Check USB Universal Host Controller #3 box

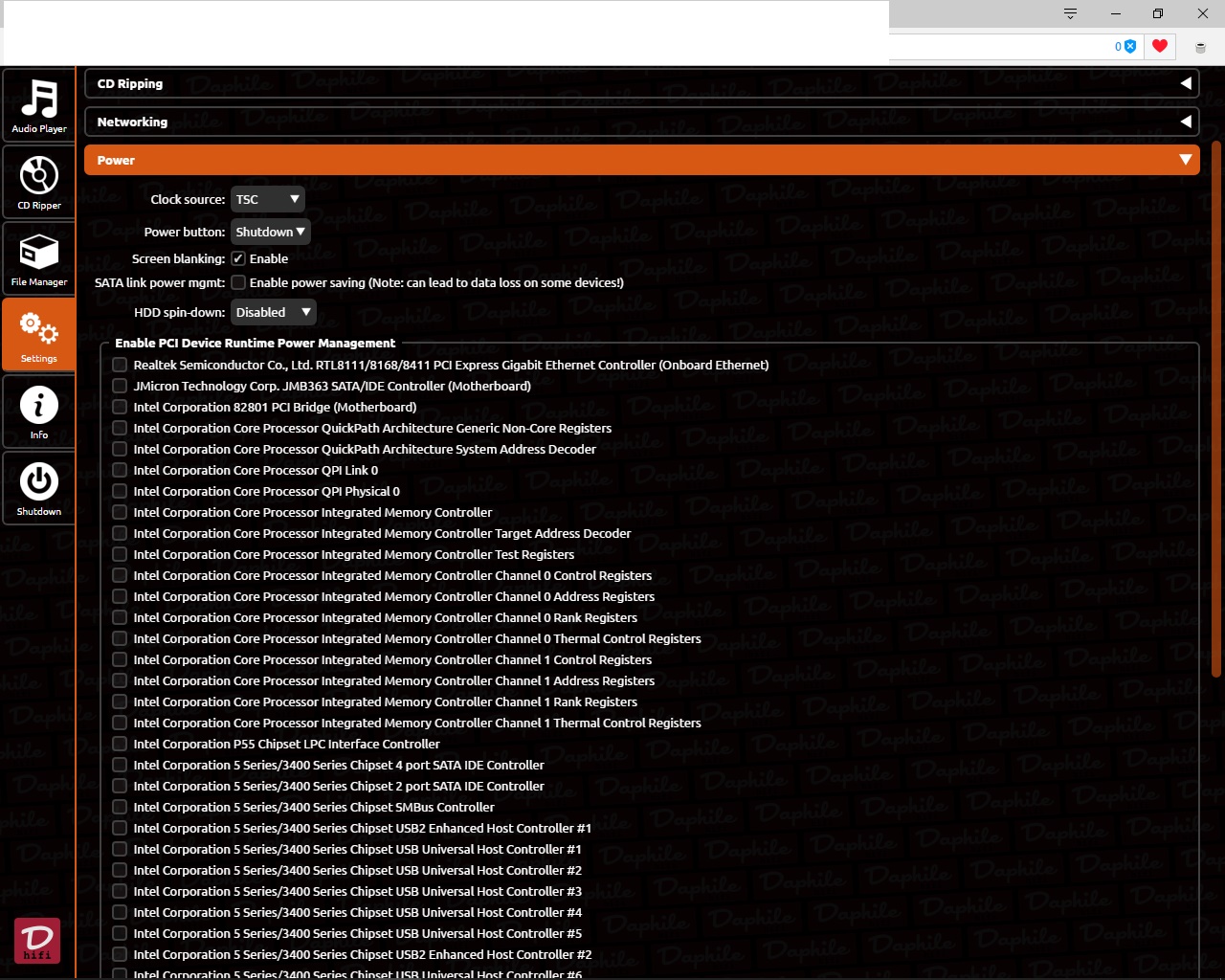120,891
